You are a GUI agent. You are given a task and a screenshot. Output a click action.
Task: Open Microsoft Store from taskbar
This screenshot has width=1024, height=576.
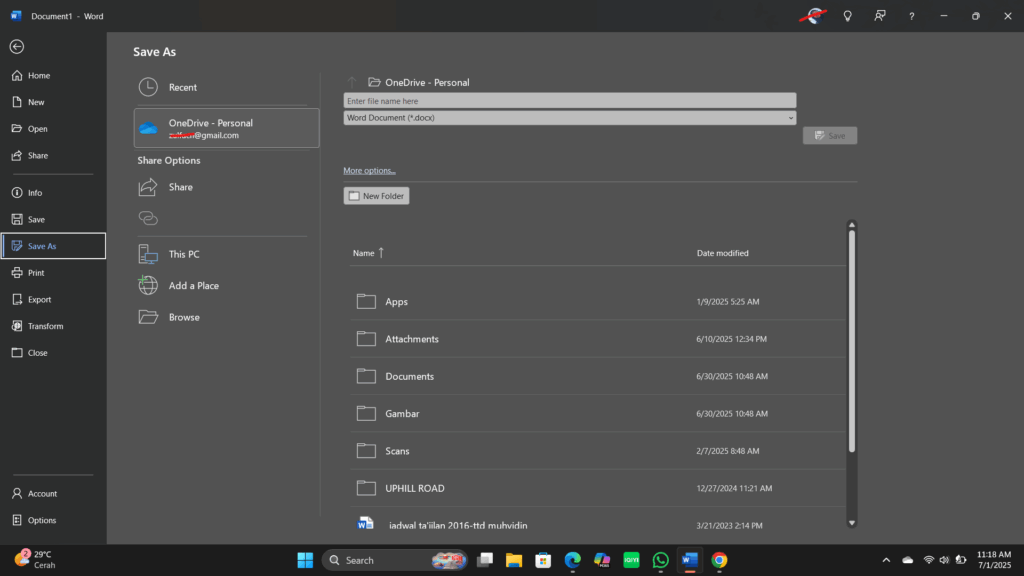coord(543,560)
